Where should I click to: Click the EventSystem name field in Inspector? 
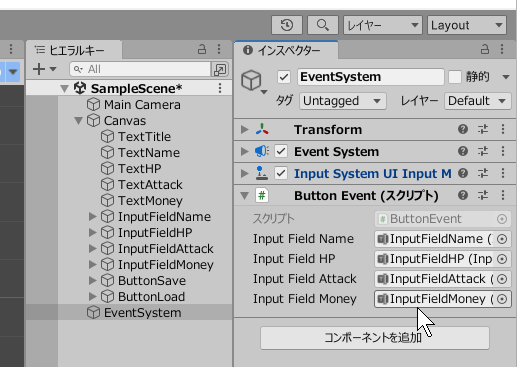pos(371,77)
